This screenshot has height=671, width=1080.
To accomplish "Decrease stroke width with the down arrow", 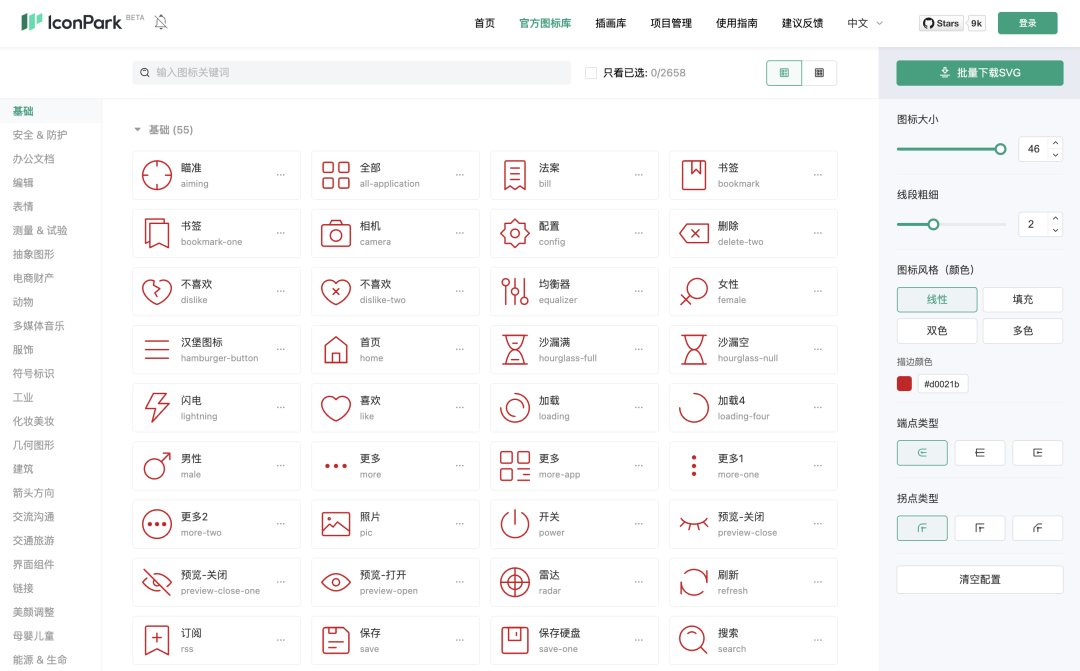I will click(1055, 230).
